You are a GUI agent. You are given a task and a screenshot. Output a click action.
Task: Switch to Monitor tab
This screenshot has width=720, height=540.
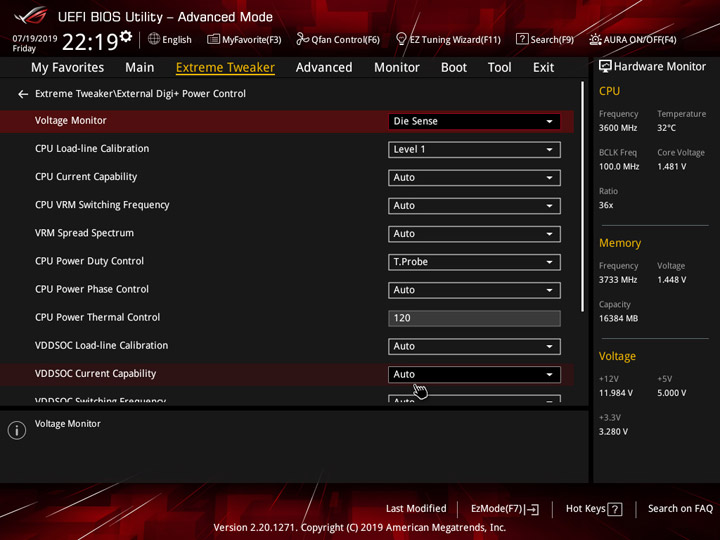pos(397,68)
